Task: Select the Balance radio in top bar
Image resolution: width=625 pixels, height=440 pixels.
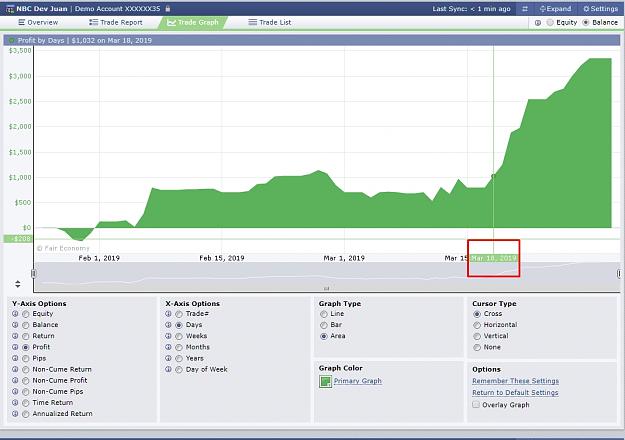Action: pos(586,23)
